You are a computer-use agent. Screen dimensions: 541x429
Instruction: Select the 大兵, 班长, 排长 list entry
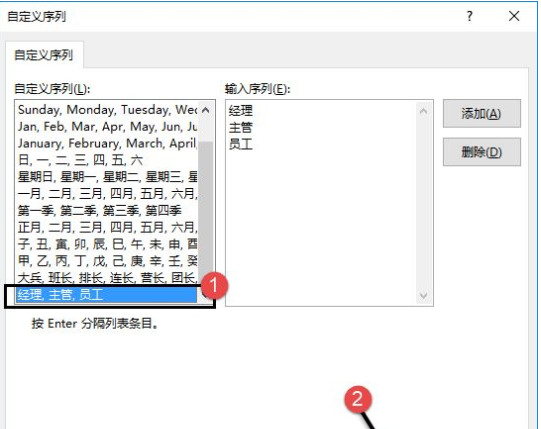pyautogui.click(x=107, y=278)
